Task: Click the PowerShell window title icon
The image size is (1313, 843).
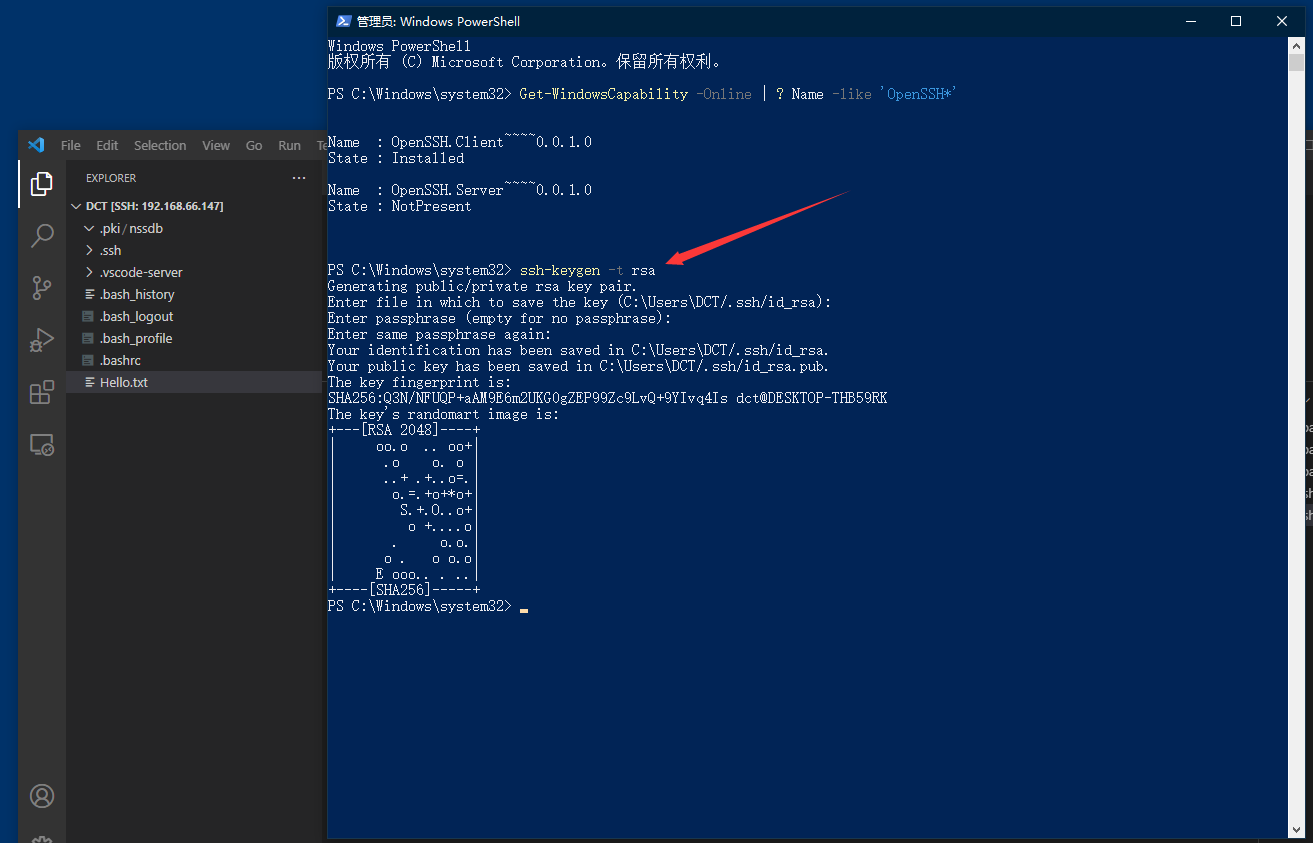Action: 343,21
